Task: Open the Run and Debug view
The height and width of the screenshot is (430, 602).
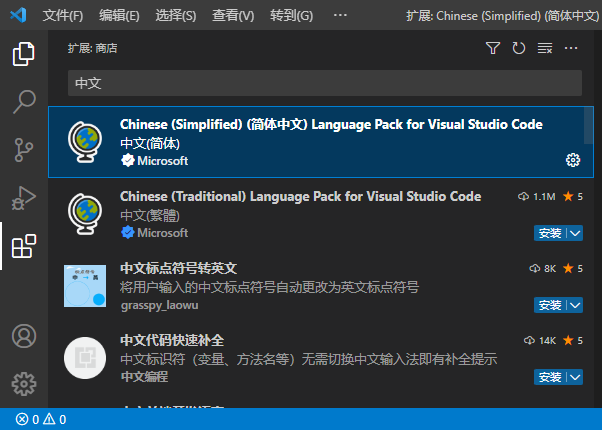Action: click(24, 198)
